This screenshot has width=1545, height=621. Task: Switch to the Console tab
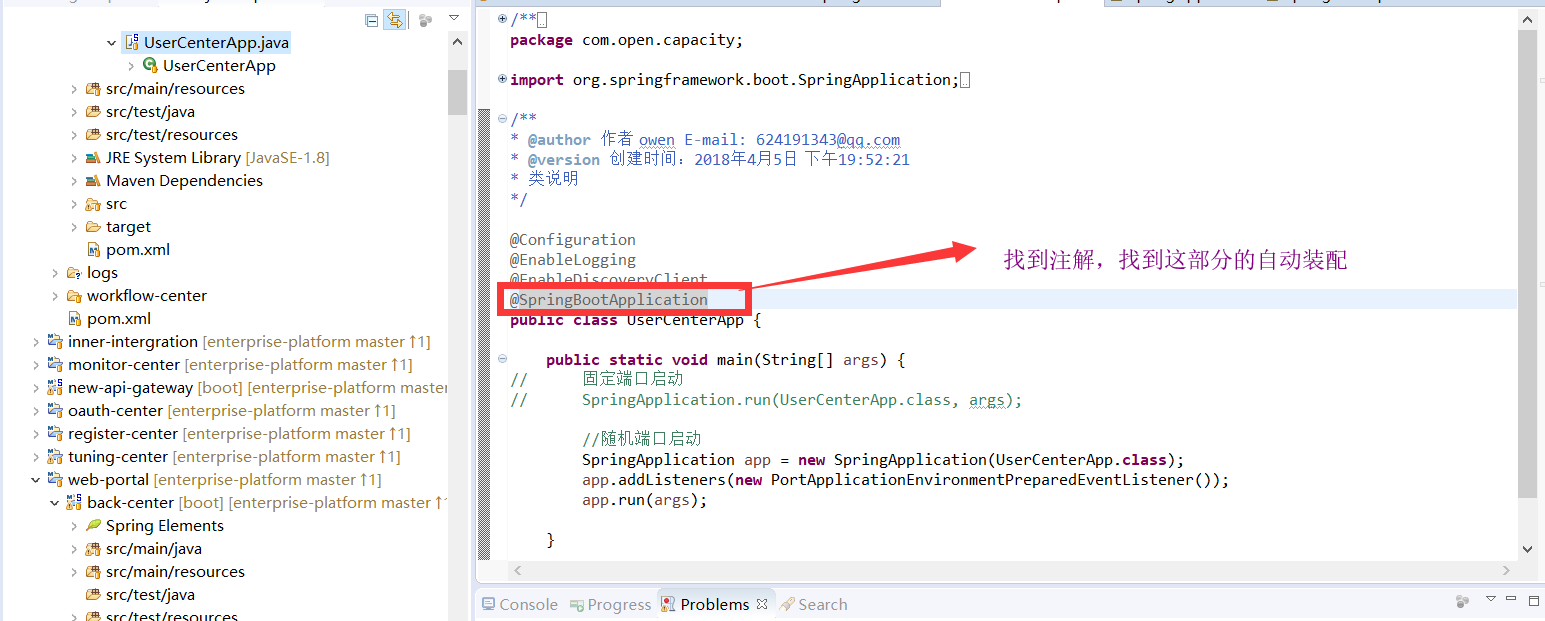(519, 604)
